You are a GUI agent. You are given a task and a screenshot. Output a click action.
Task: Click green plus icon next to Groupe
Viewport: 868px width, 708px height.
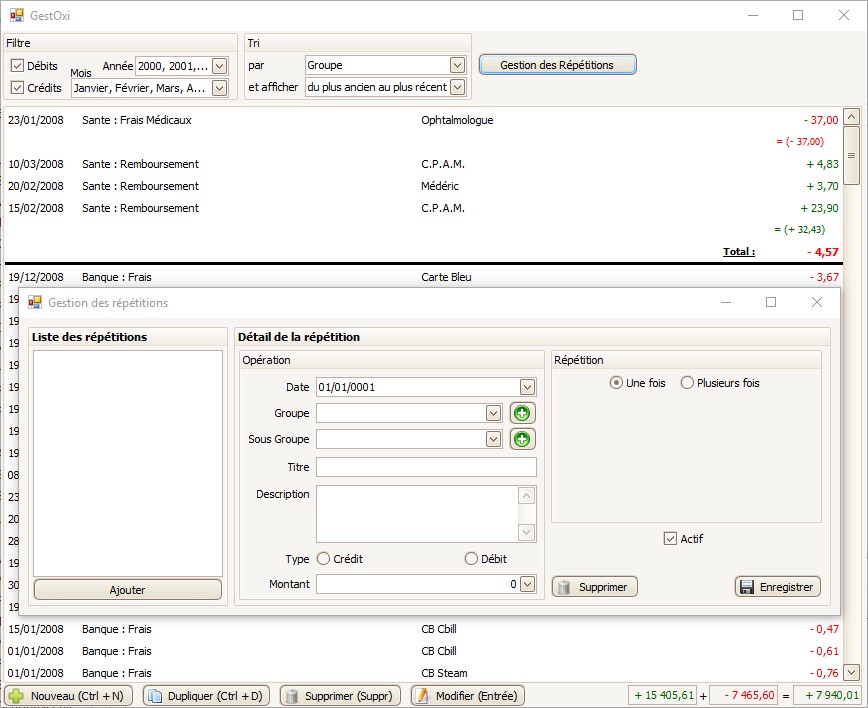[522, 413]
